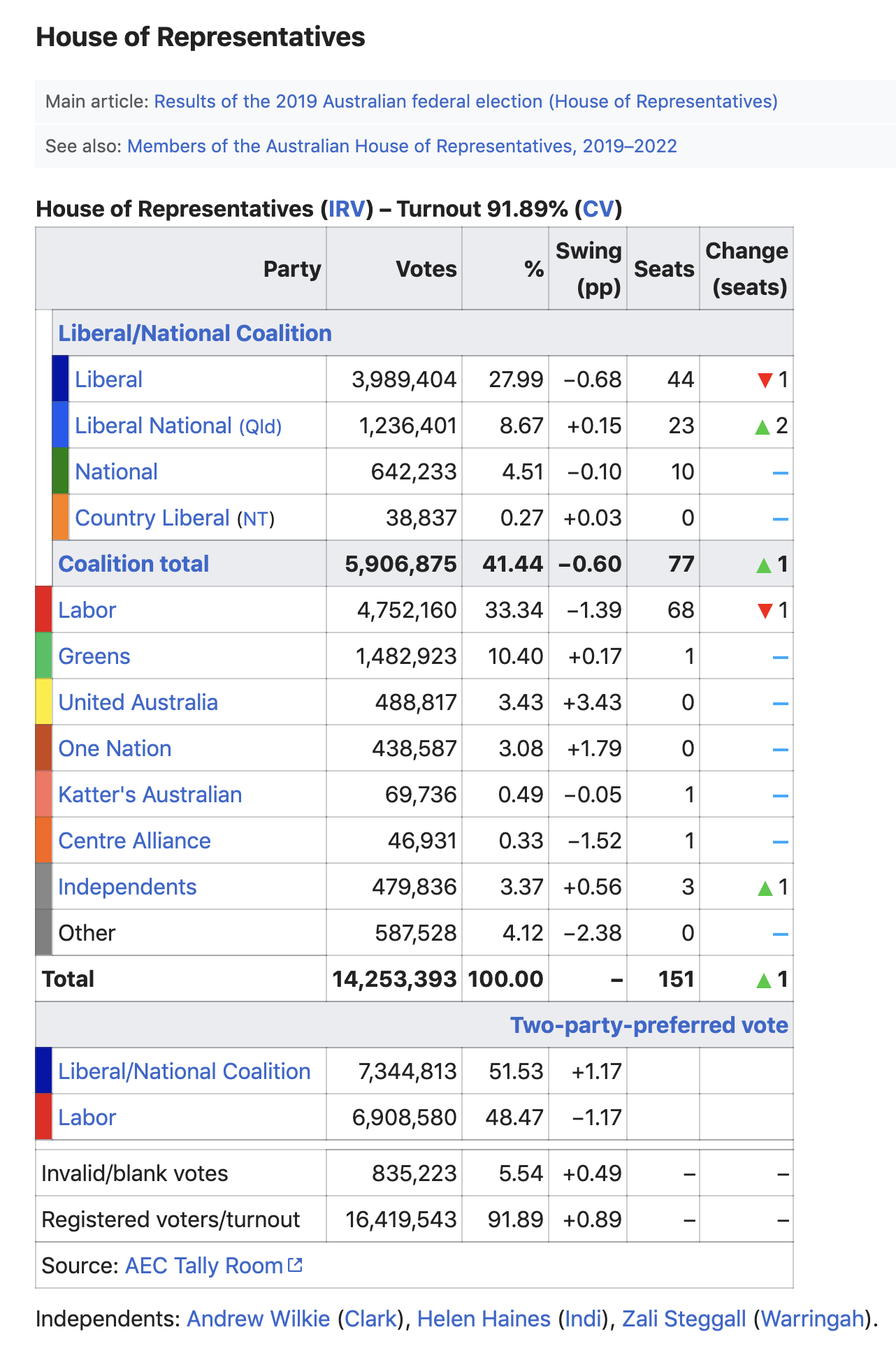Open Members of the House 2019–2022 link
896x1353 pixels.
(402, 146)
